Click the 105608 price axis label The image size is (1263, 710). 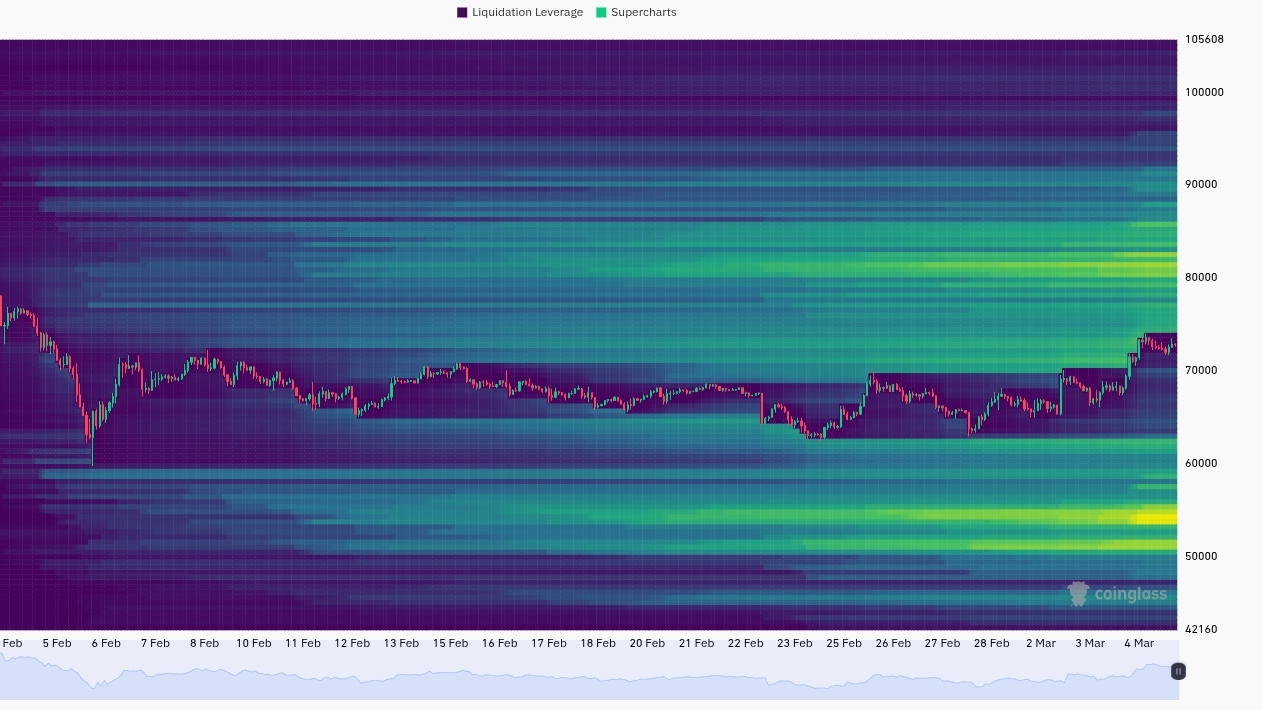tap(1204, 40)
